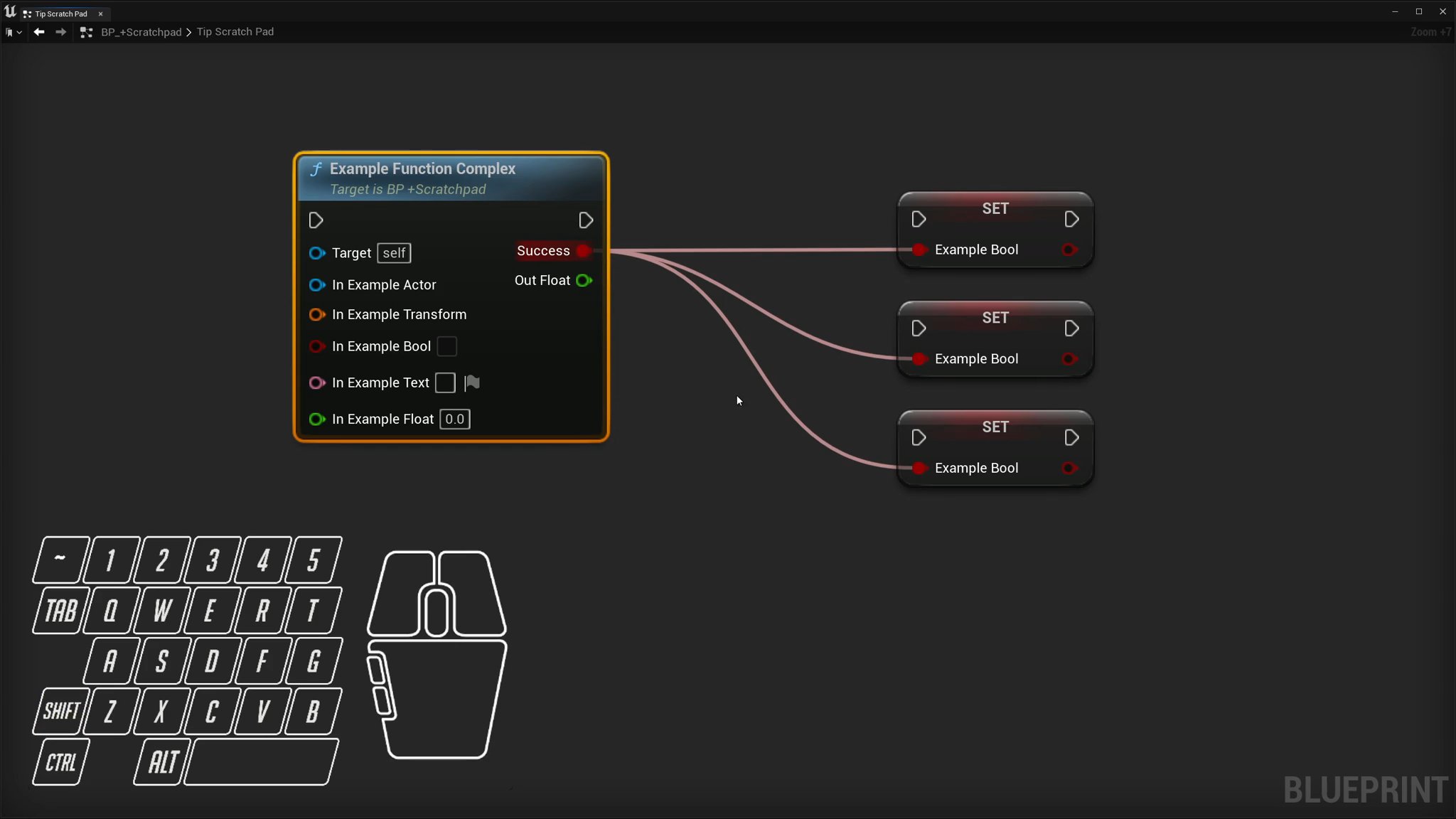Select the Tip Scratch Pad tab
Image resolution: width=1456 pixels, height=819 pixels.
[x=60, y=14]
